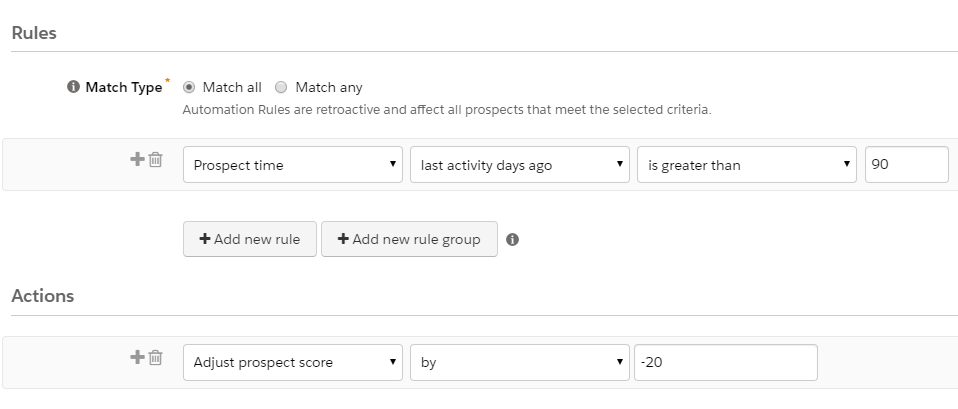Click the Match Type label
The height and width of the screenshot is (409, 958).
(124, 87)
